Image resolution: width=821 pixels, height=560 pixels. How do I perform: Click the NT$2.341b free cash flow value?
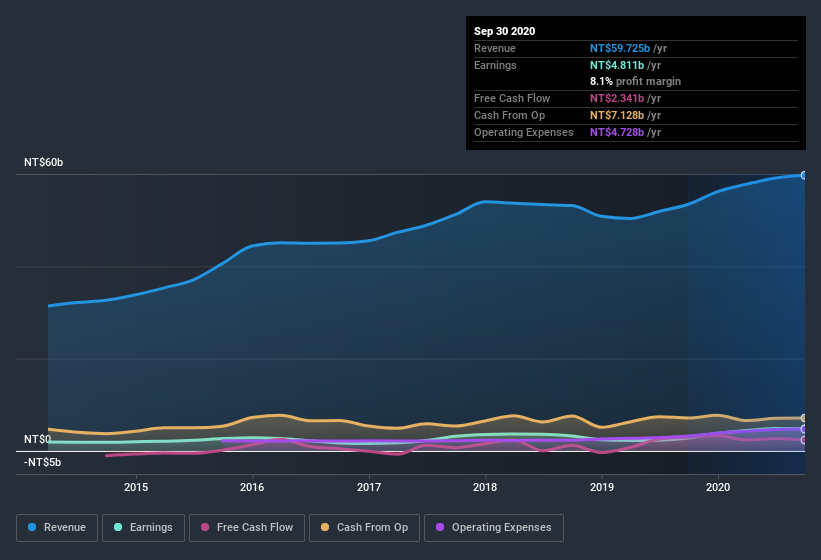coord(617,98)
